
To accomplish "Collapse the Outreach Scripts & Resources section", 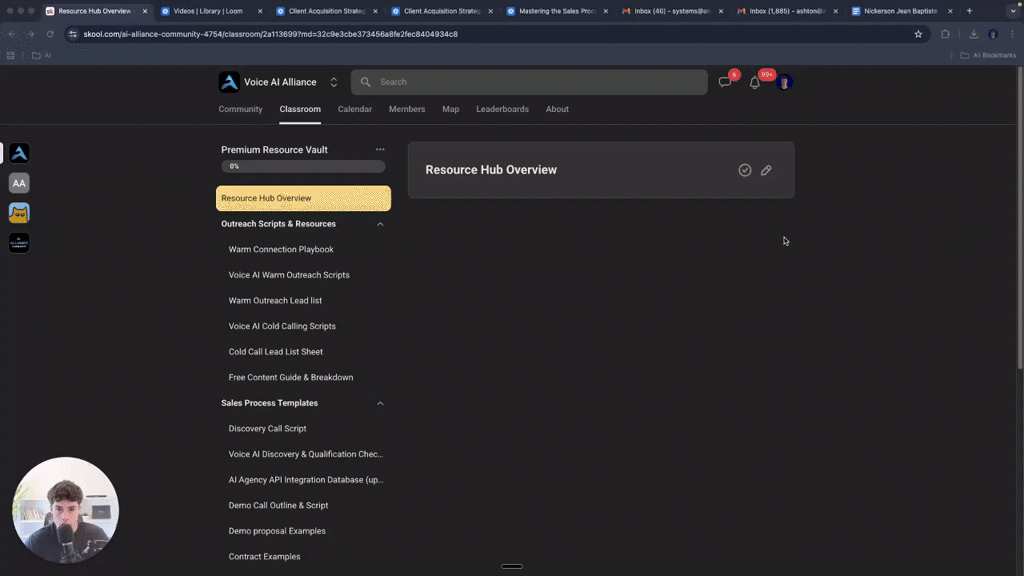I will pos(380,224).
